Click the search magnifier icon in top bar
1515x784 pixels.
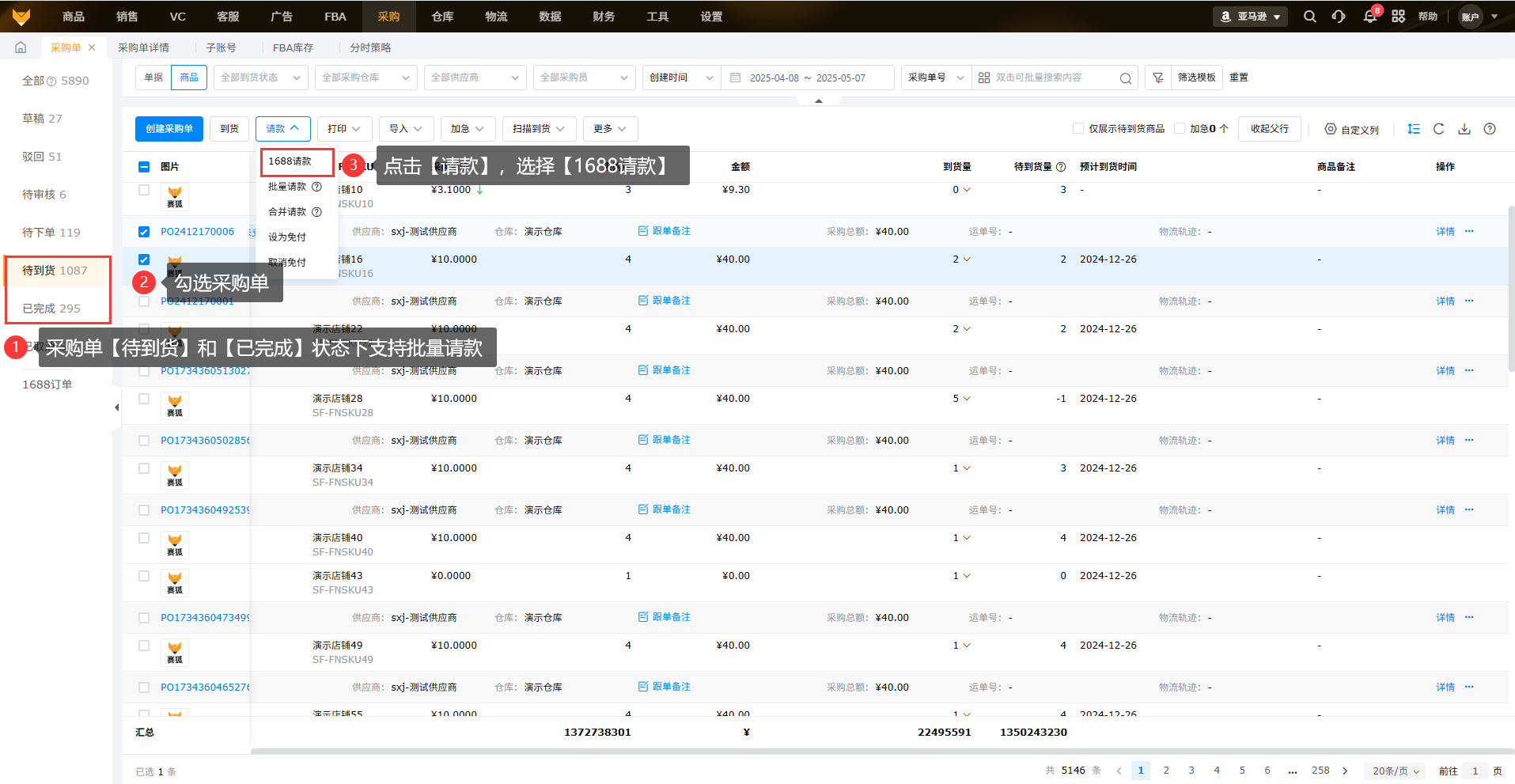1310,17
